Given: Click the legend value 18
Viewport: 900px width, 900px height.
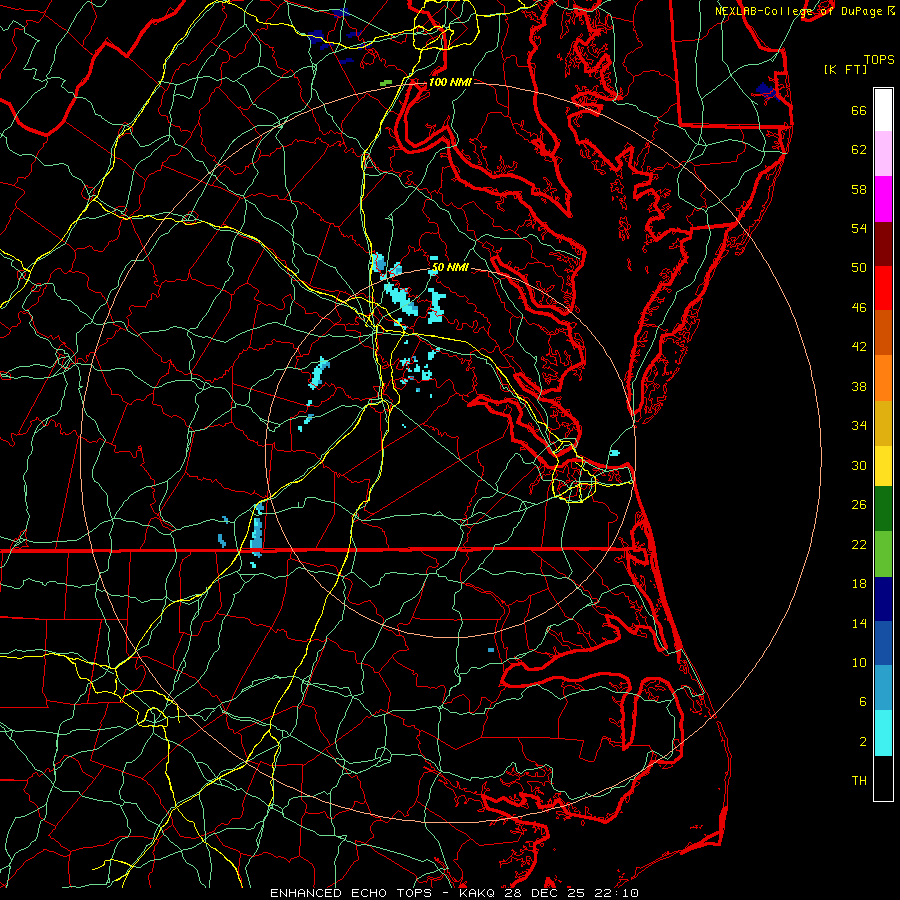Looking at the screenshot, I should click(859, 584).
